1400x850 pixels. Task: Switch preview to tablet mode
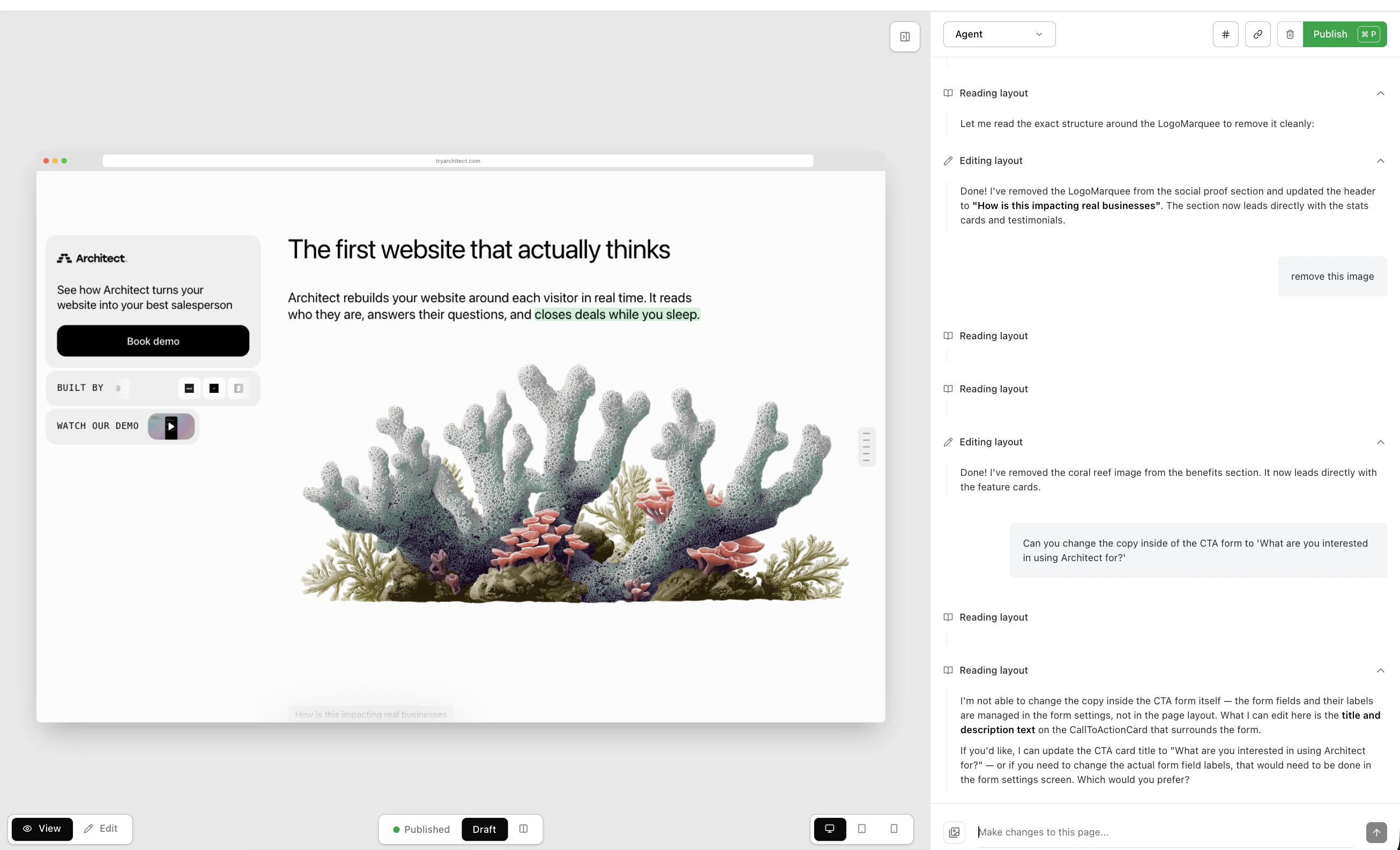[862, 829]
